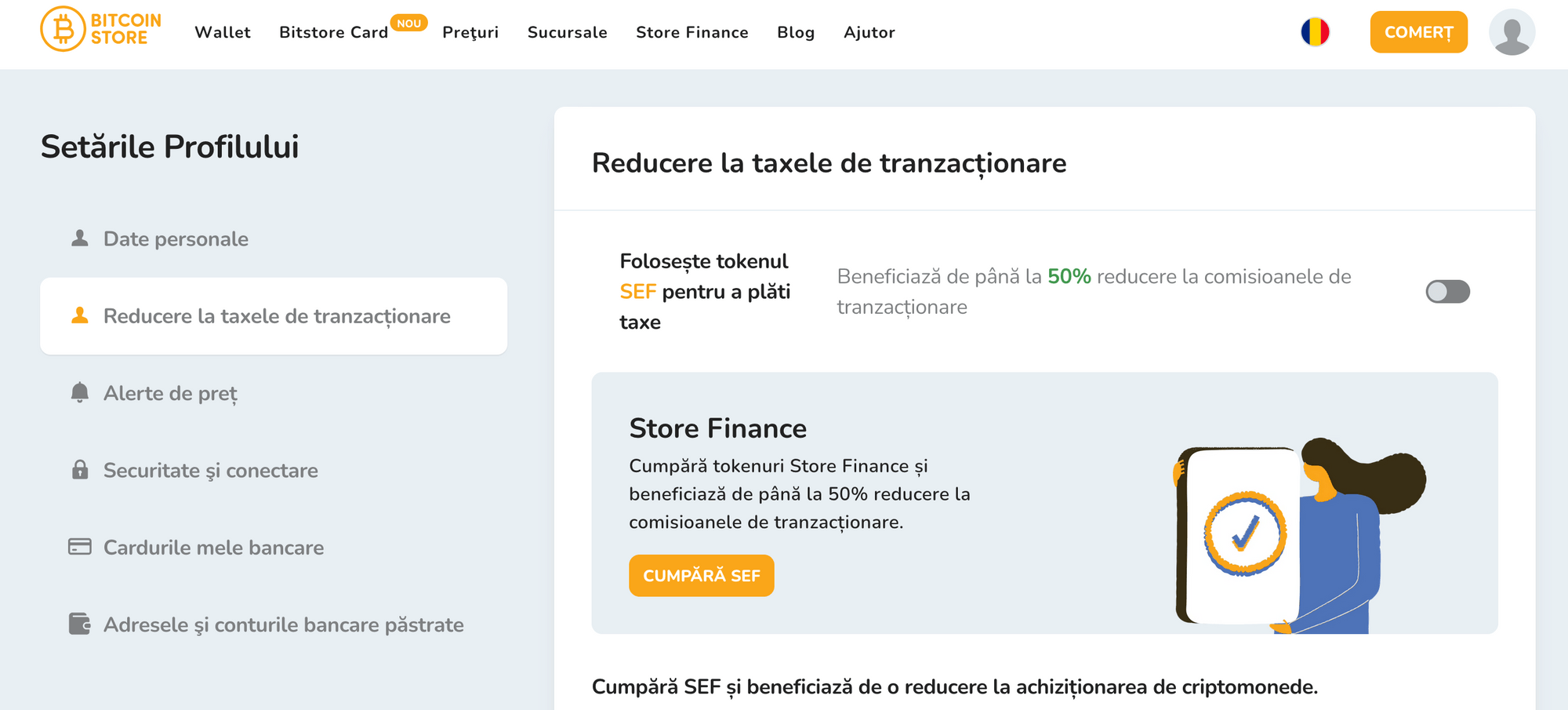Screen dimensions: 1568x710
Task: Open the Prețuri navigation link
Action: pos(470,33)
